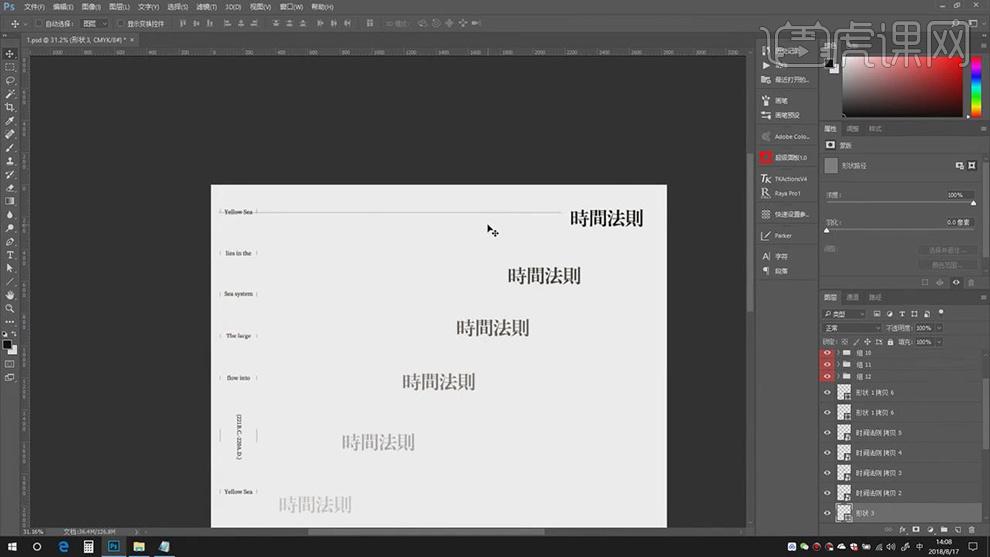
Task: Select the Zoom magnifier tool
Action: click(9, 308)
